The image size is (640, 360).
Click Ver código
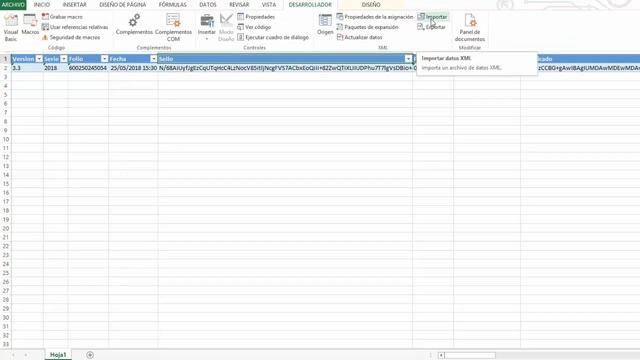point(254,27)
